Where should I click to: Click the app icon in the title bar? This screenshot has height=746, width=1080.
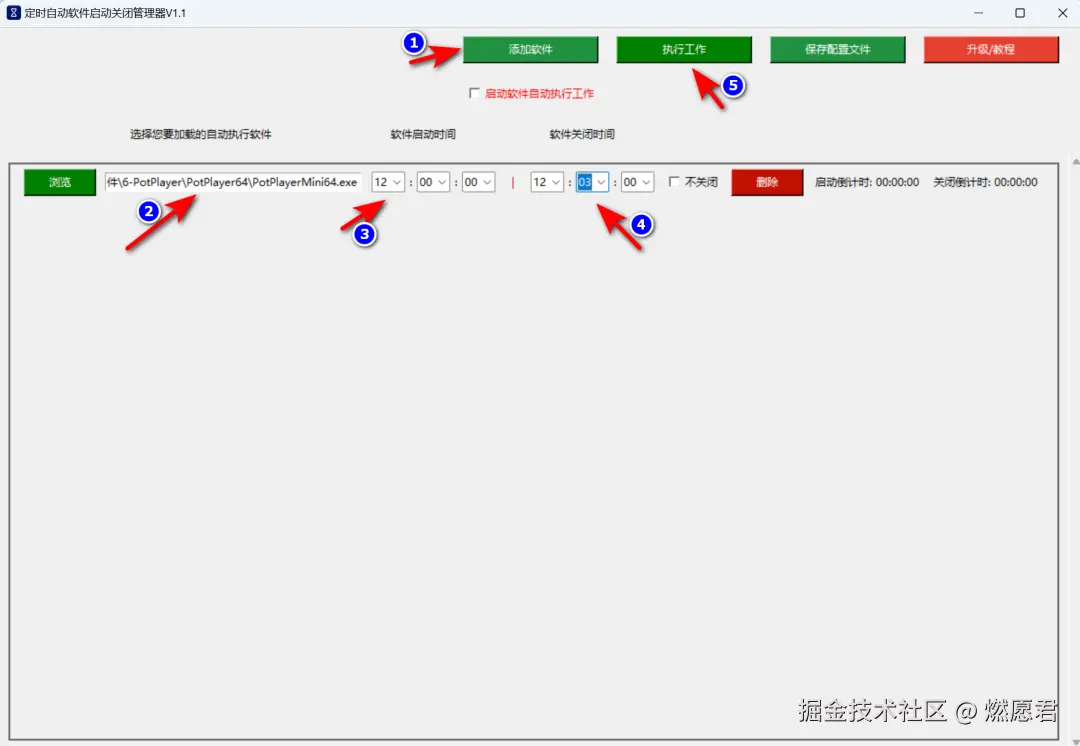point(12,13)
